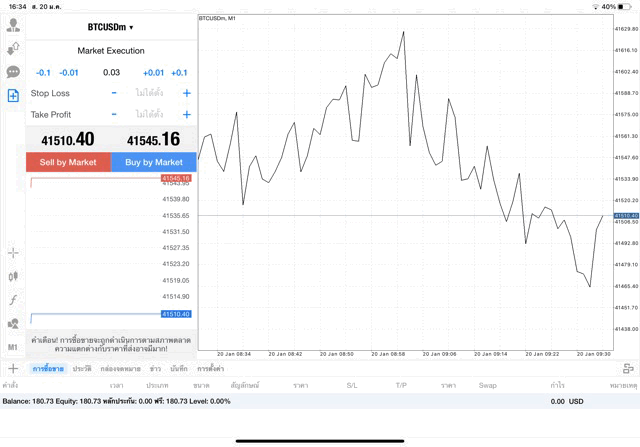Open the window layout icon at bottom right
640x447 pixels.
628,369
